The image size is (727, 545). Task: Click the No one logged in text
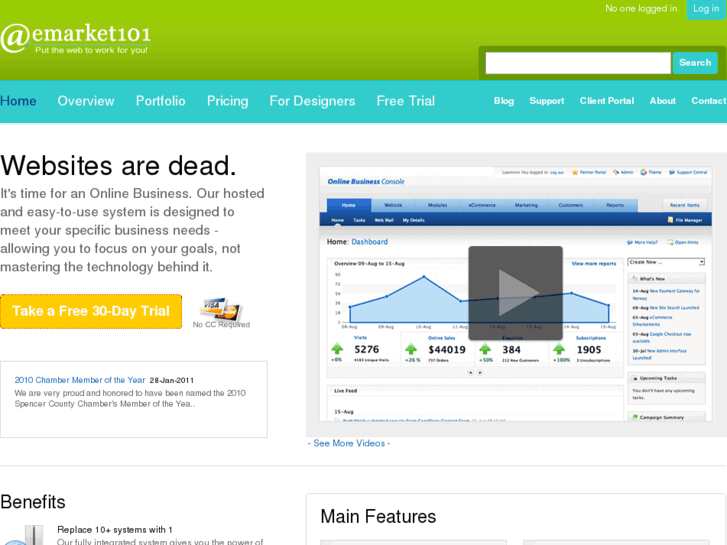(x=642, y=9)
